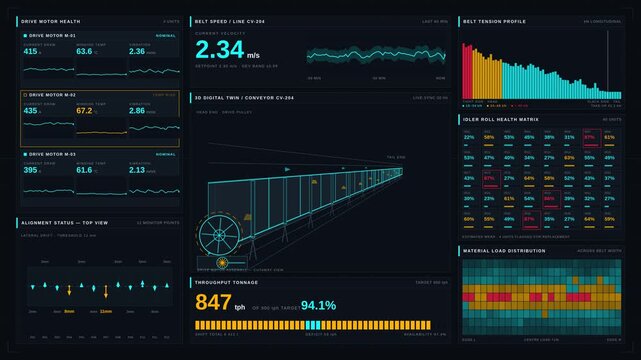Click the M-01 current draw value 415

30,51
